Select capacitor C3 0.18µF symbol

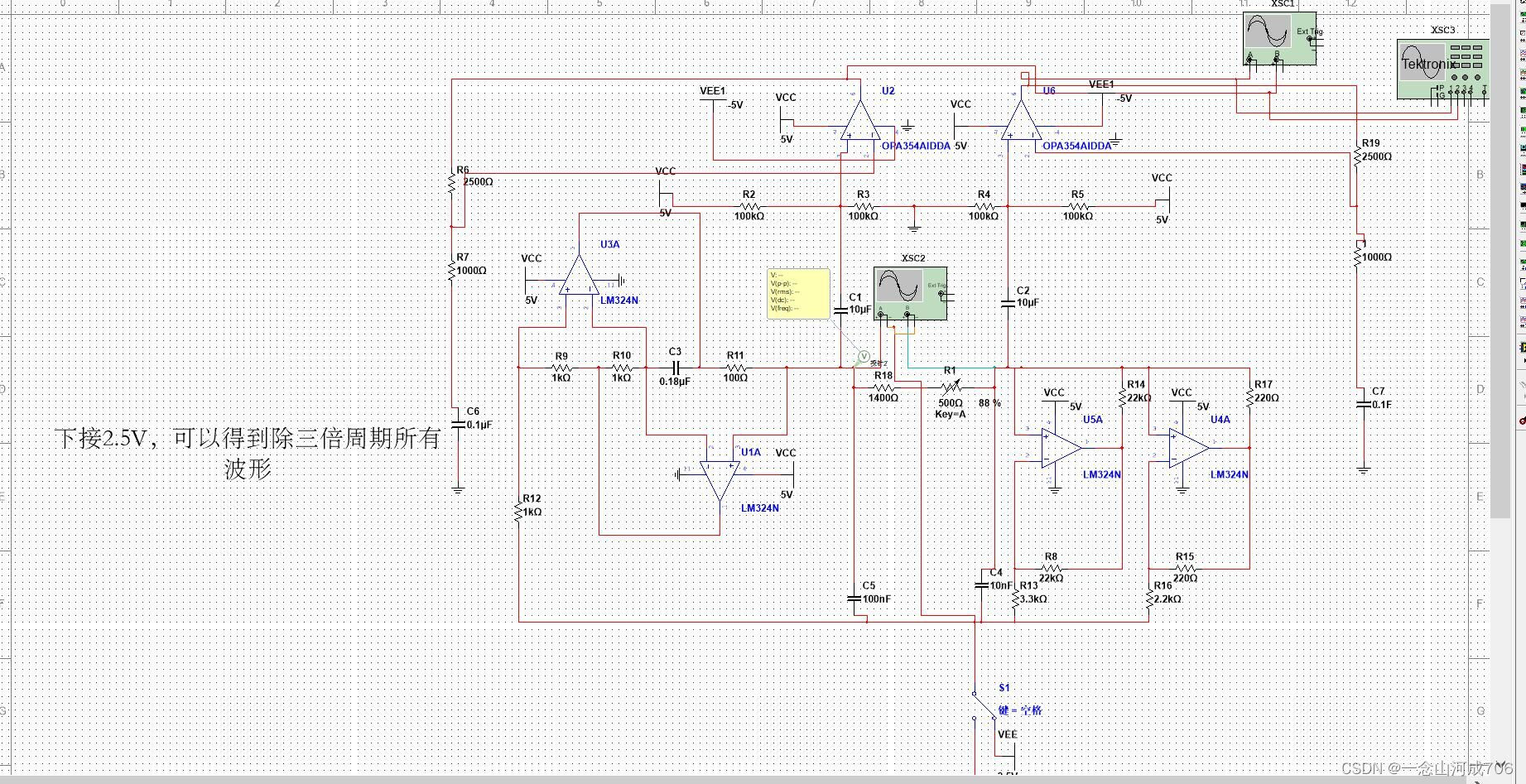[x=675, y=368]
